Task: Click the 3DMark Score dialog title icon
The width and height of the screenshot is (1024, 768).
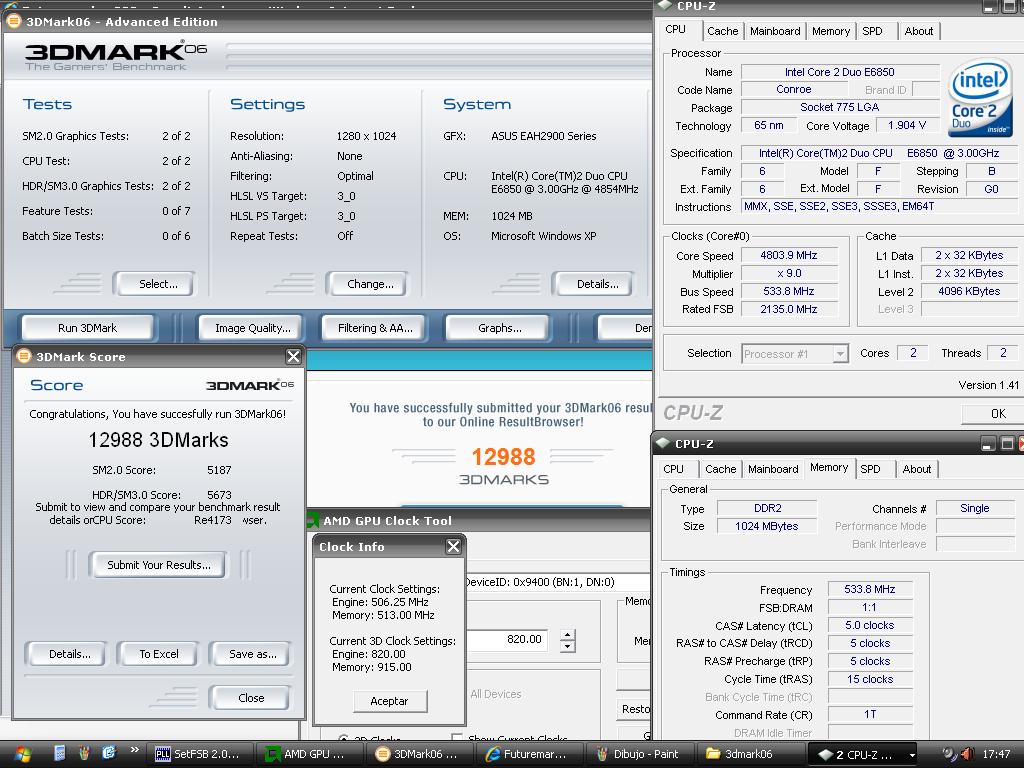Action: [24, 356]
